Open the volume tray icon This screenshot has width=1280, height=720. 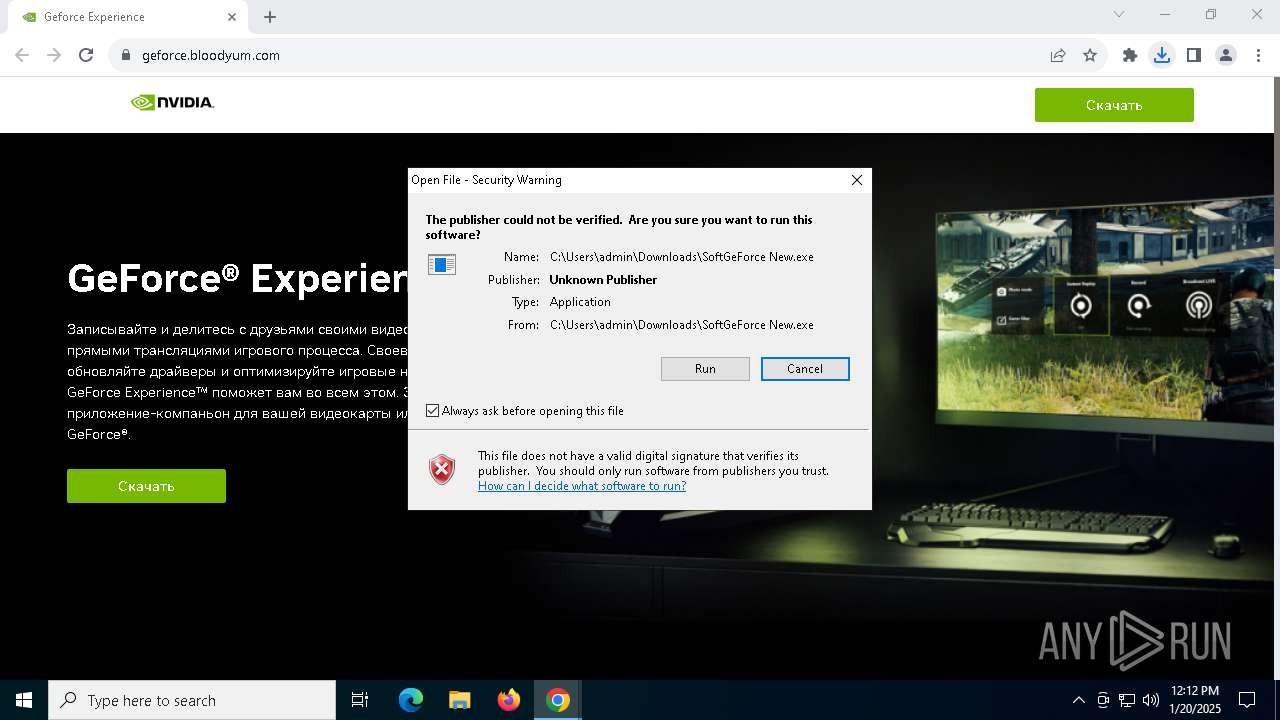click(1151, 700)
